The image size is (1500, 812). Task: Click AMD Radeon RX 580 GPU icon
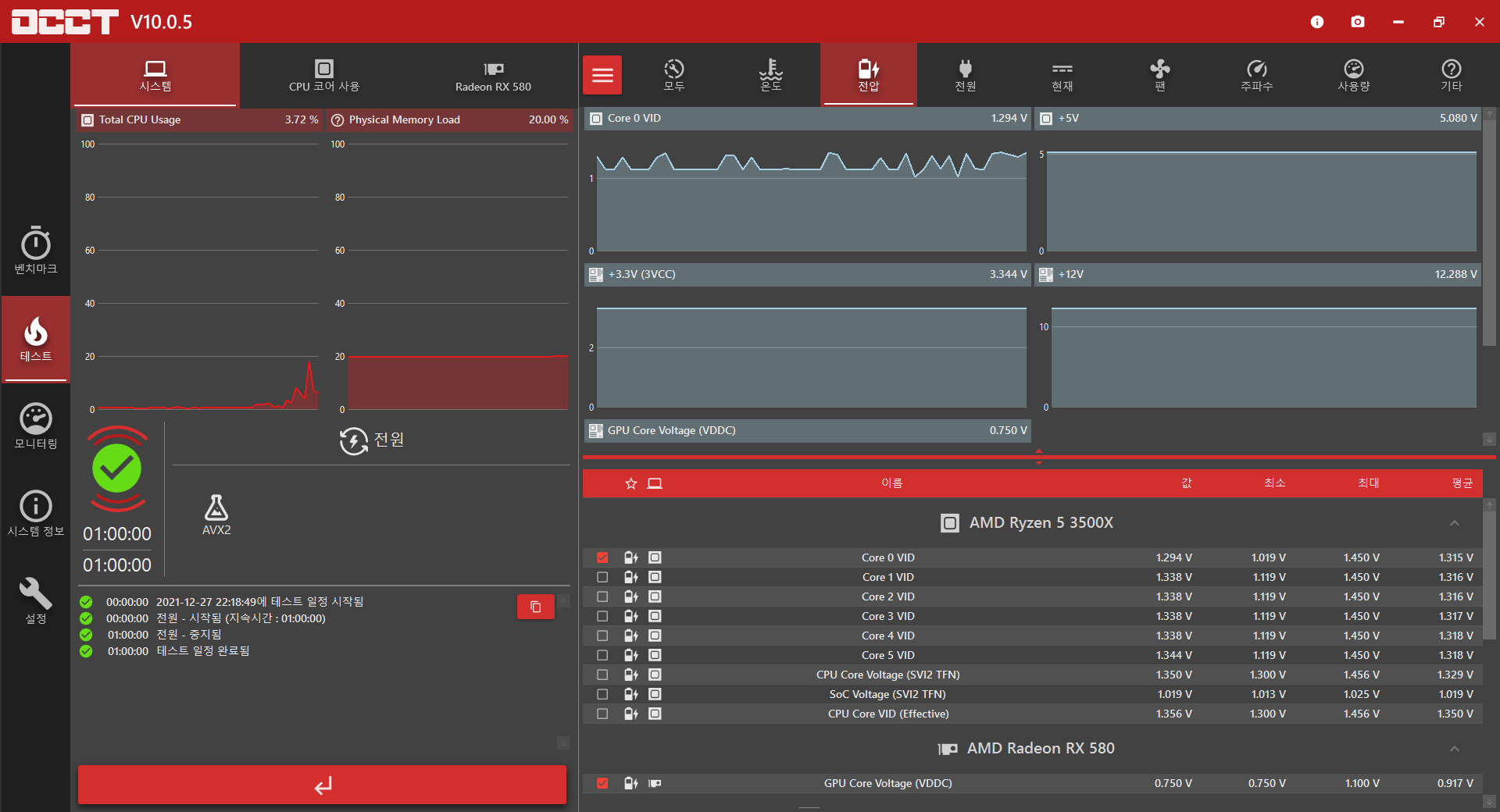948,749
